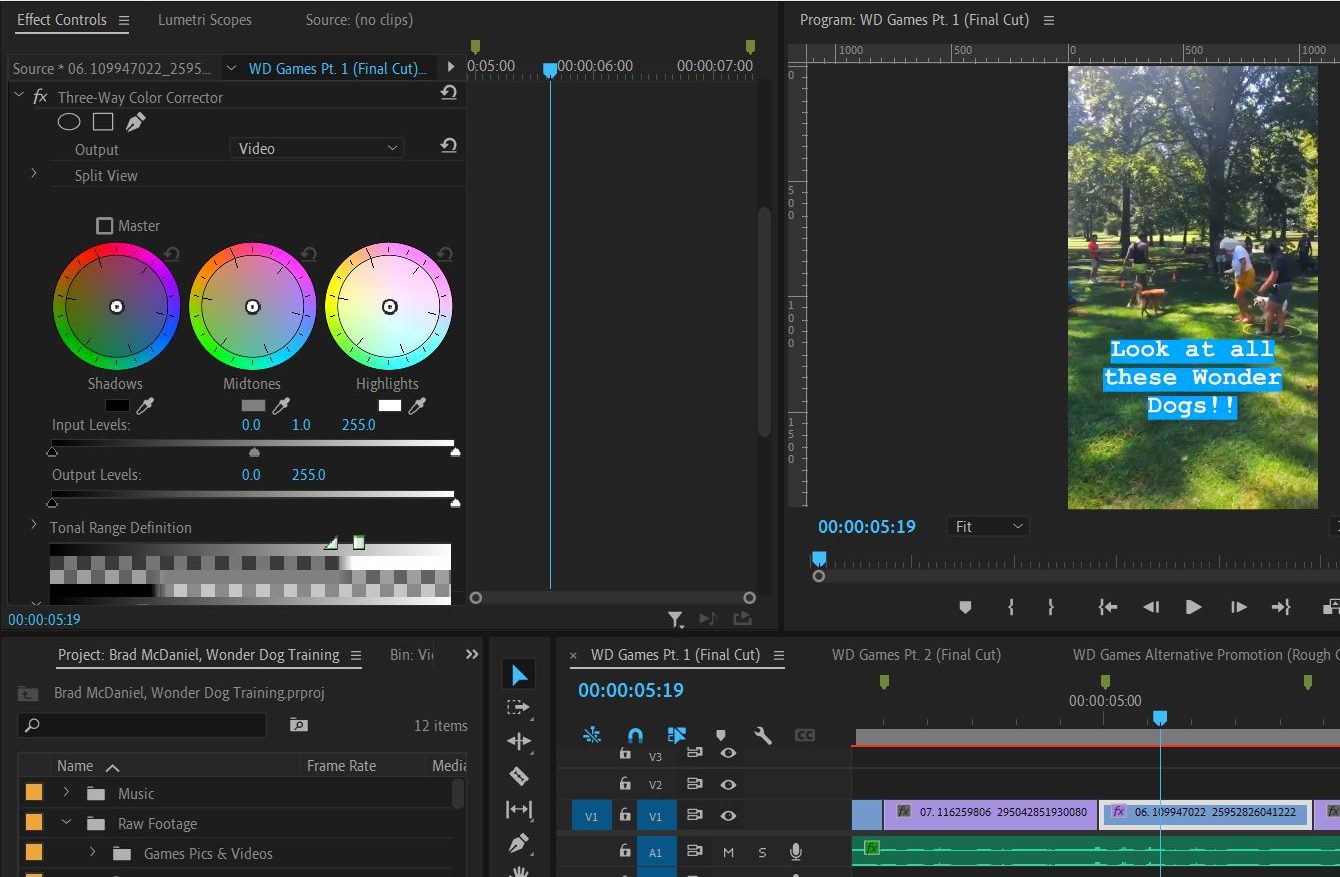
Task: Click the filter properties funnel icon
Action: [675, 619]
